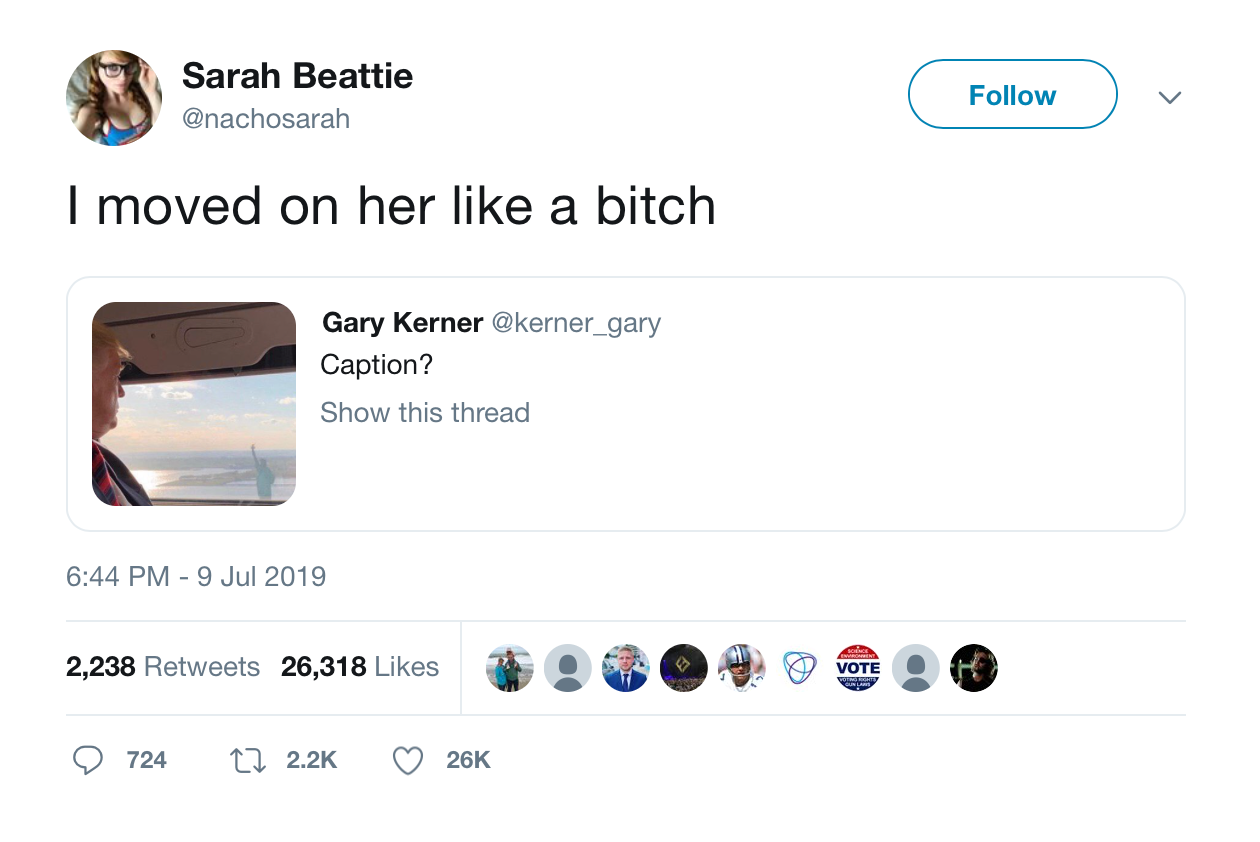The image size is (1260, 842).
Task: Click the man in blue suit avatar
Action: point(626,668)
